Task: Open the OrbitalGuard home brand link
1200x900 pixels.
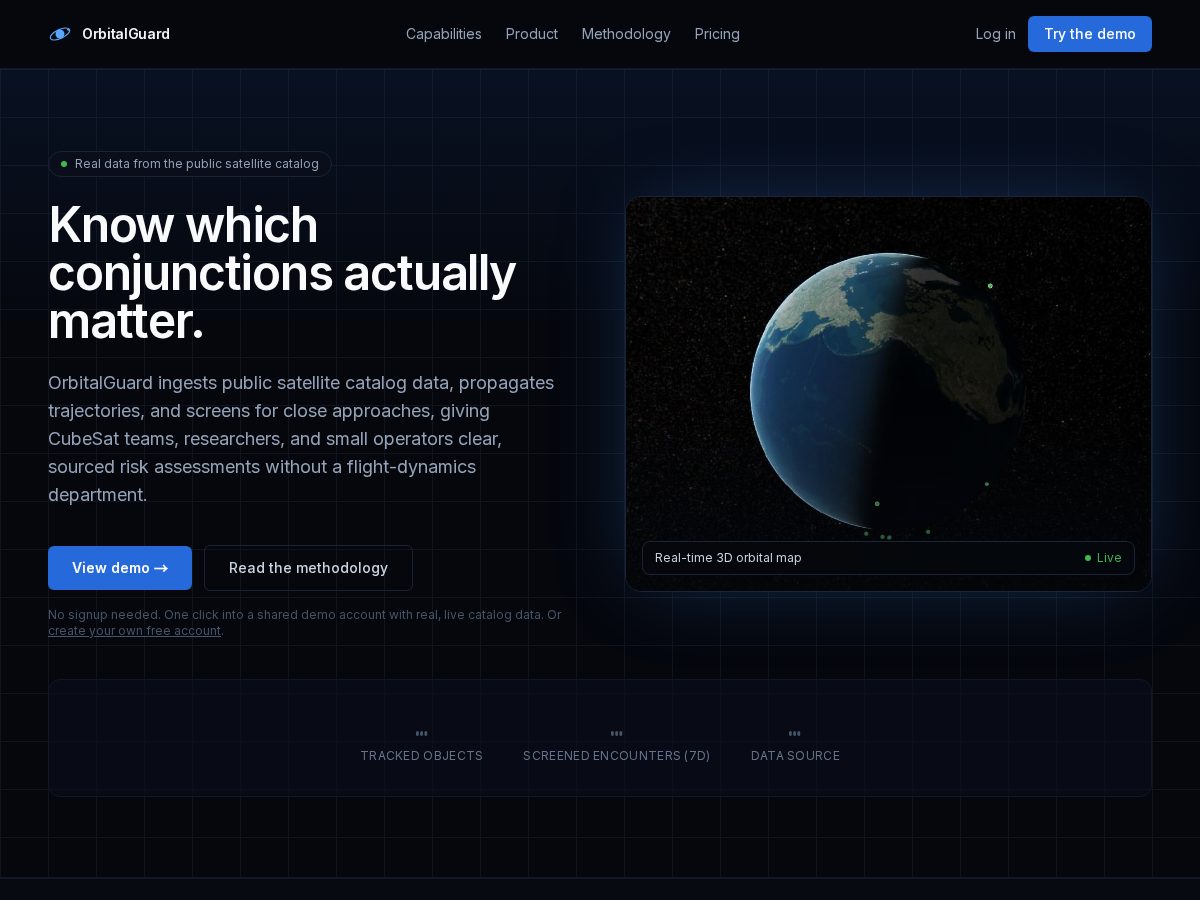Action: (110, 34)
